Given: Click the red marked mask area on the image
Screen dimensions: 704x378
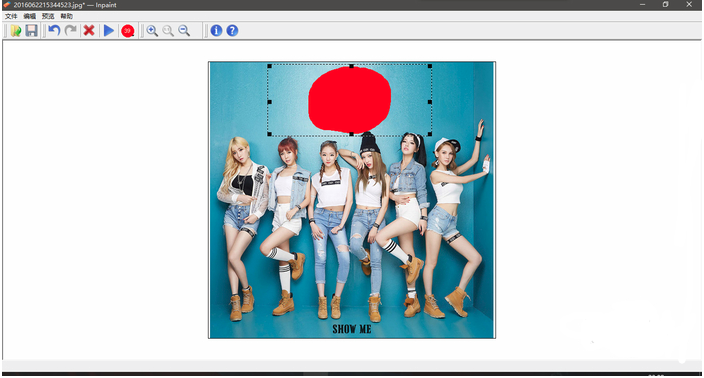Looking at the screenshot, I should tap(349, 99).
